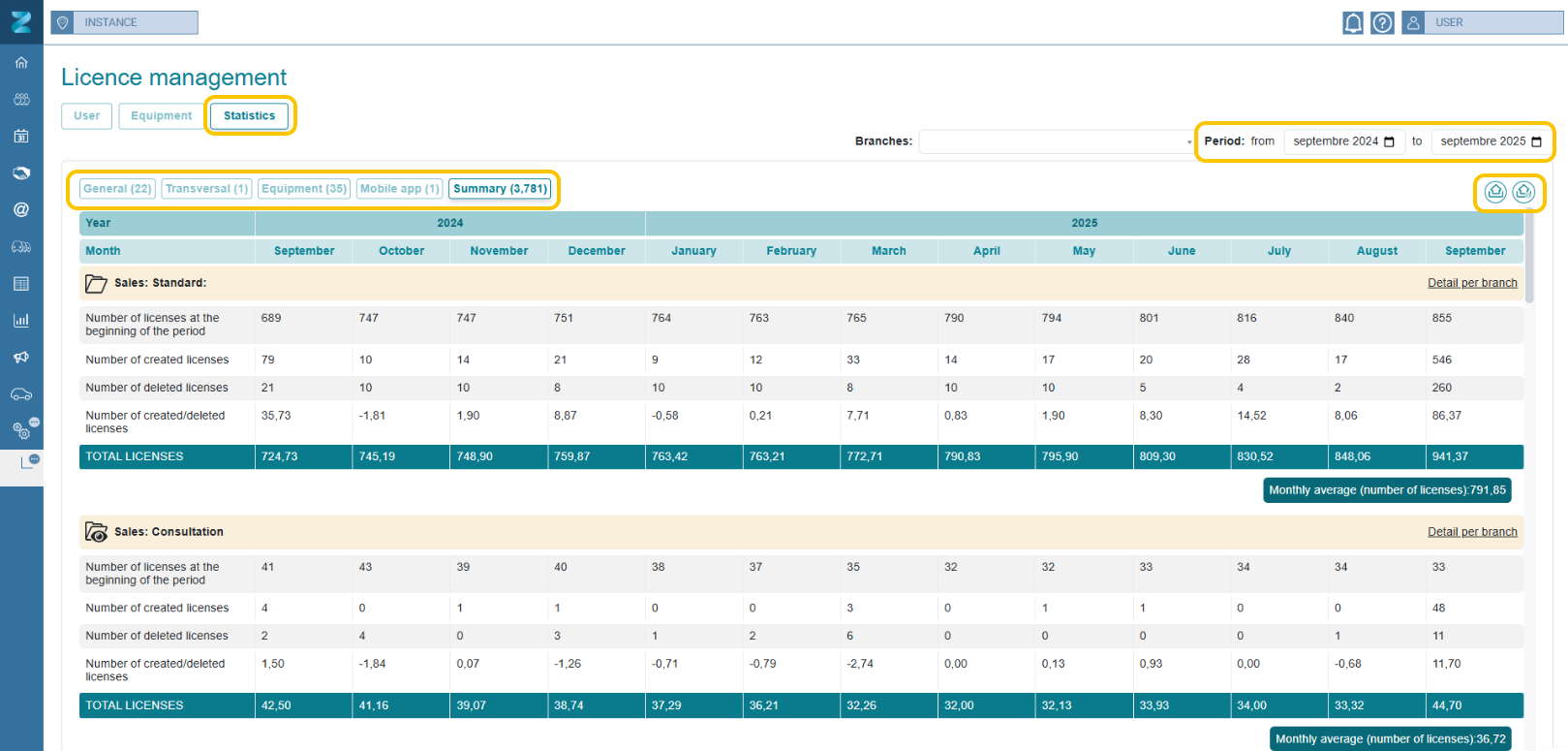Click the 2025 year header

click(x=1085, y=223)
